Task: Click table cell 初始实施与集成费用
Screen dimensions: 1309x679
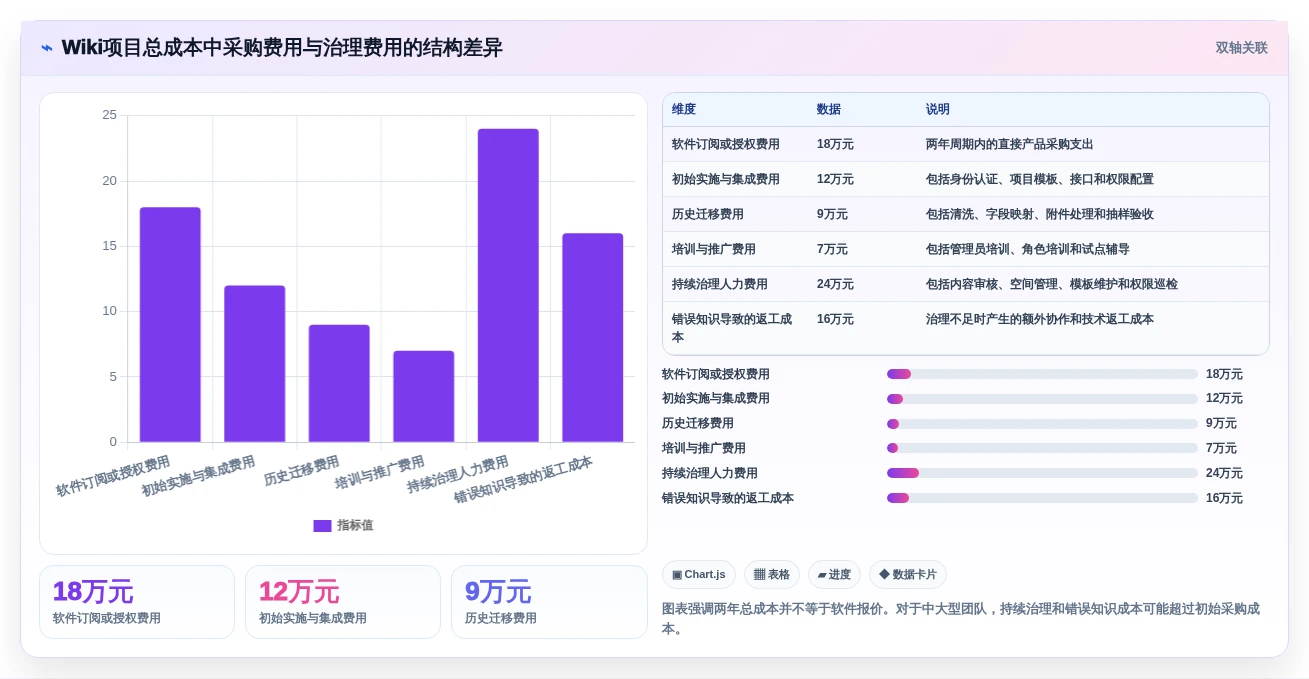Action: [726, 179]
